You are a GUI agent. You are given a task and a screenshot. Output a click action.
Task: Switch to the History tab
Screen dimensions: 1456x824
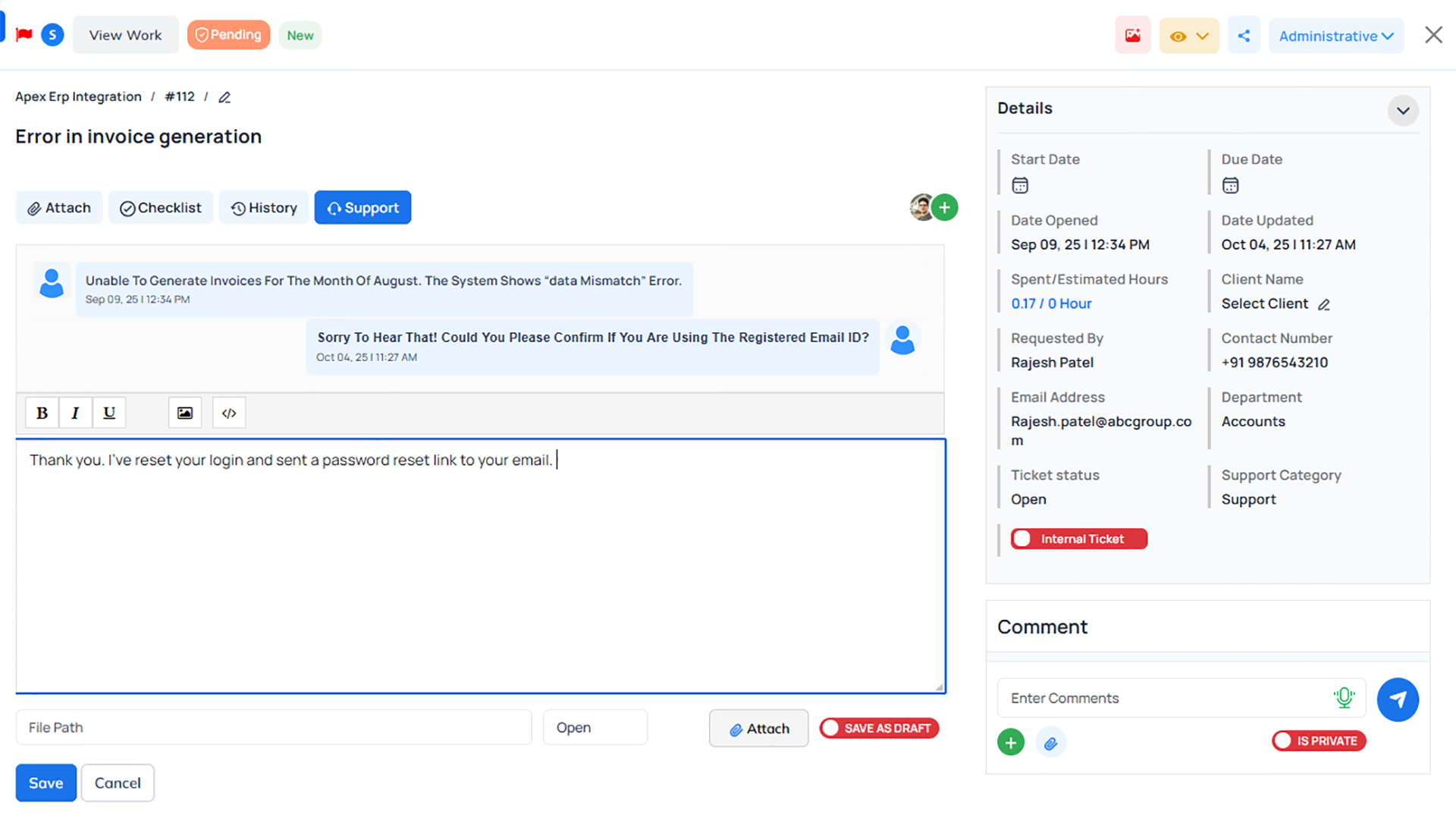264,208
